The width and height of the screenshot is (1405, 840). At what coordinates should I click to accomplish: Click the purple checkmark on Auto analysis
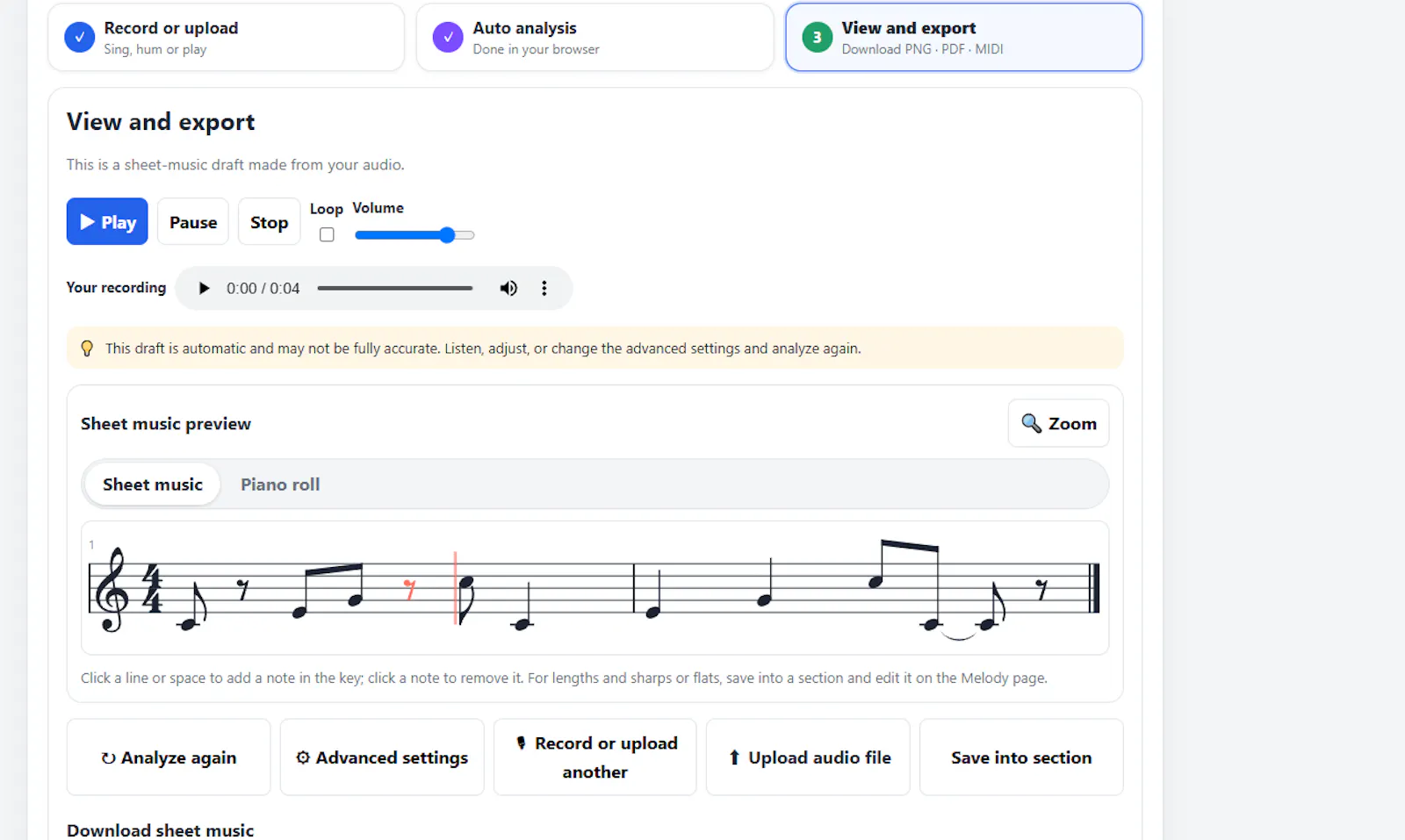448,37
